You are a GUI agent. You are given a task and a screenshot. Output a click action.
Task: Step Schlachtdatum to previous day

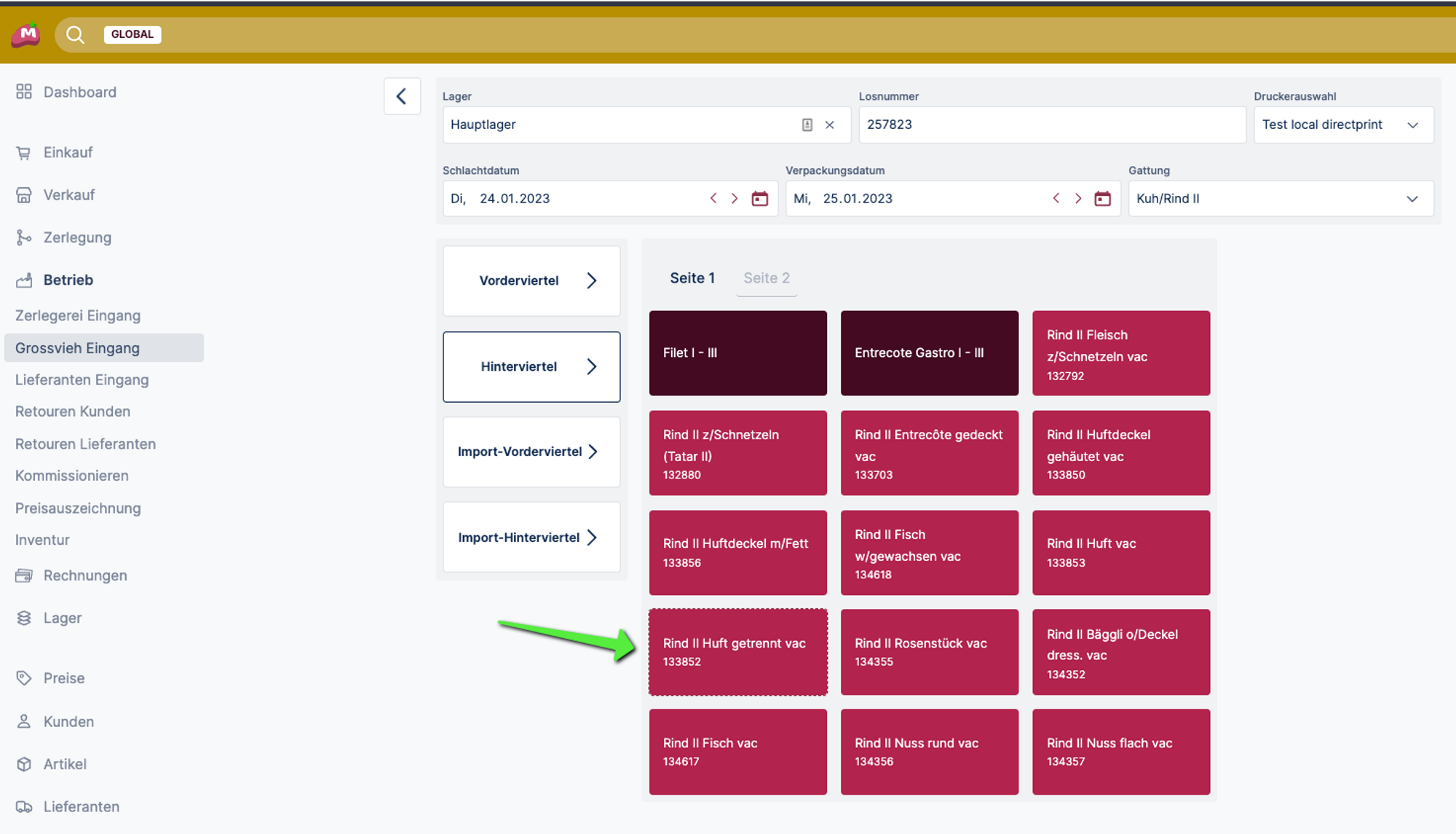(713, 198)
